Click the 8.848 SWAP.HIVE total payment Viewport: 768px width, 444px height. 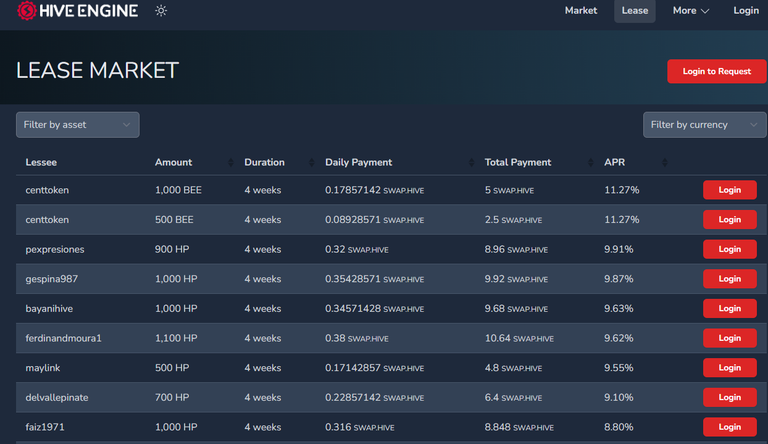tap(519, 427)
